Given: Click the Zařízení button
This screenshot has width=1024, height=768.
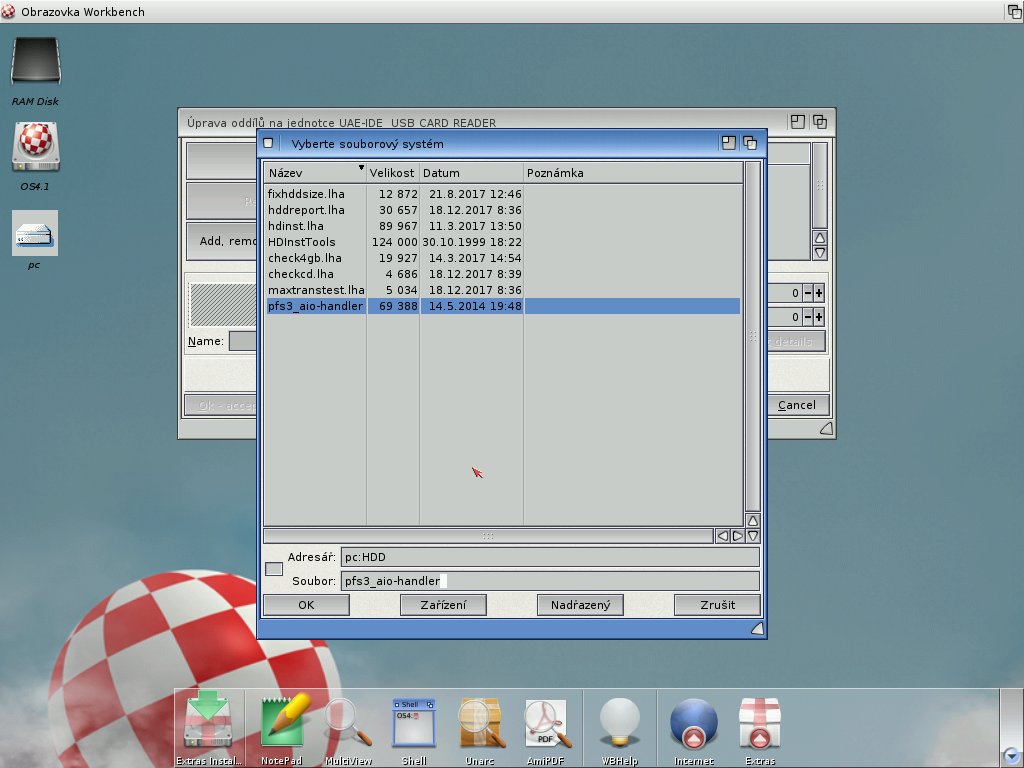Looking at the screenshot, I should pos(443,605).
